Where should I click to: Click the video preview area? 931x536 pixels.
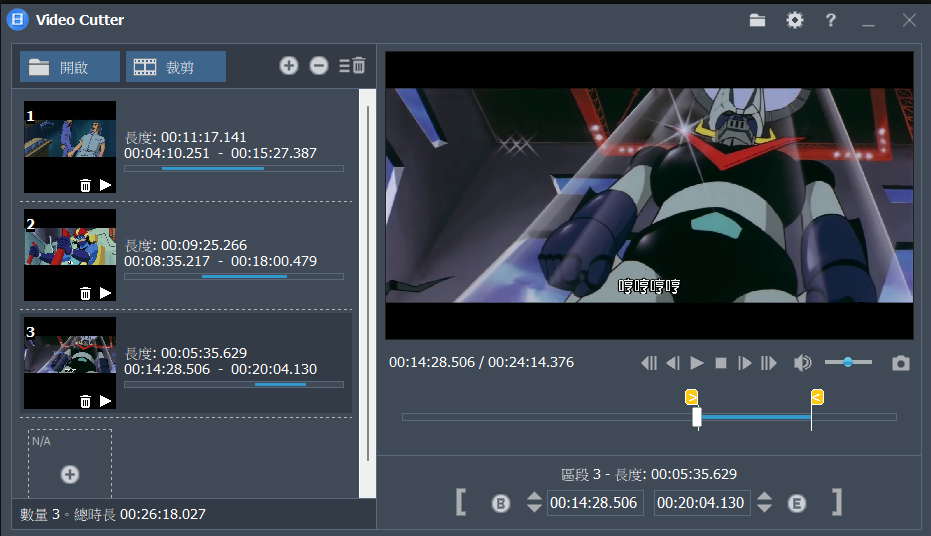click(x=649, y=195)
